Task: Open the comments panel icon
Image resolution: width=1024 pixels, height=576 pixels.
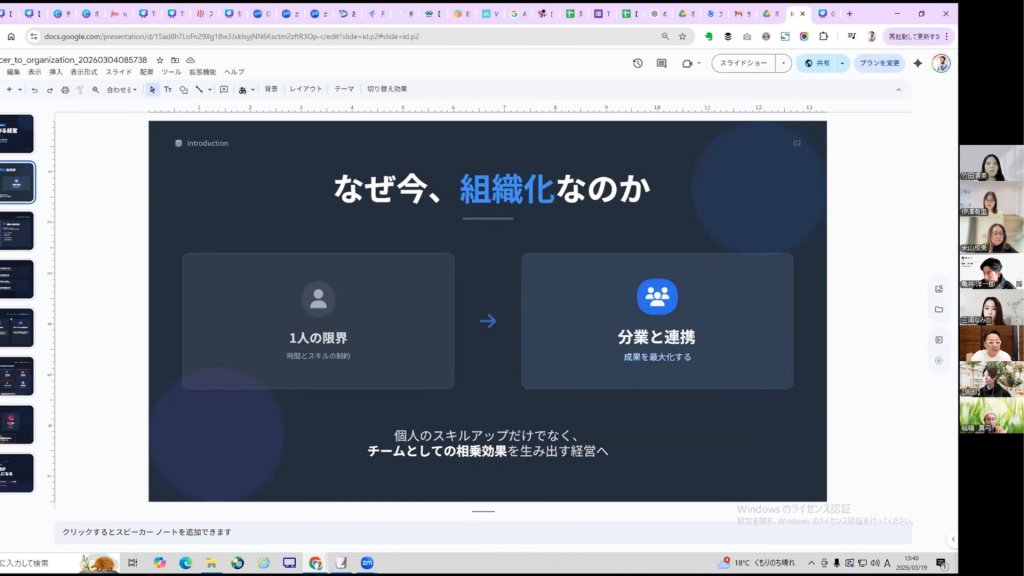Action: 661,63
